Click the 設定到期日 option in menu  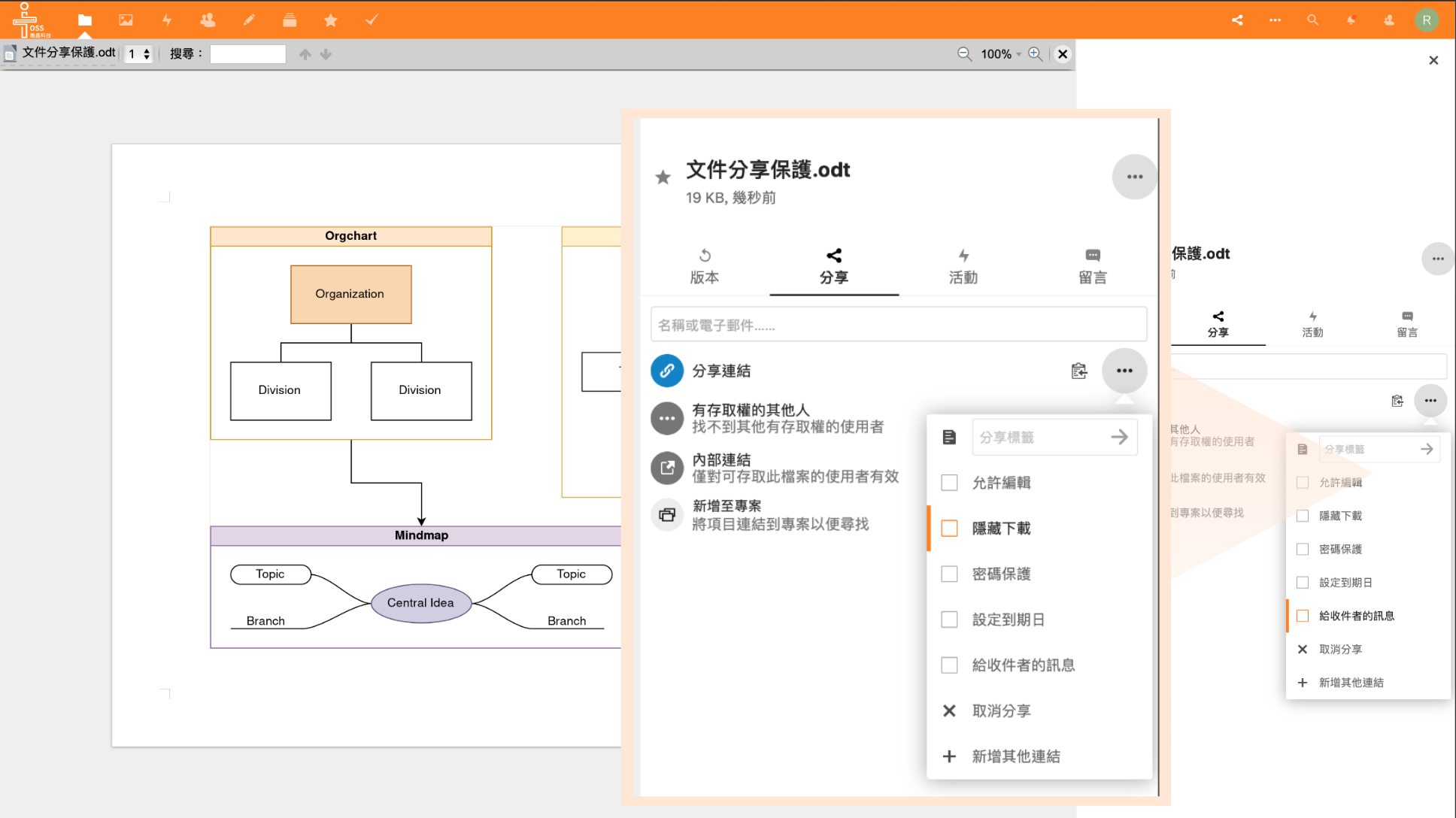click(1008, 619)
